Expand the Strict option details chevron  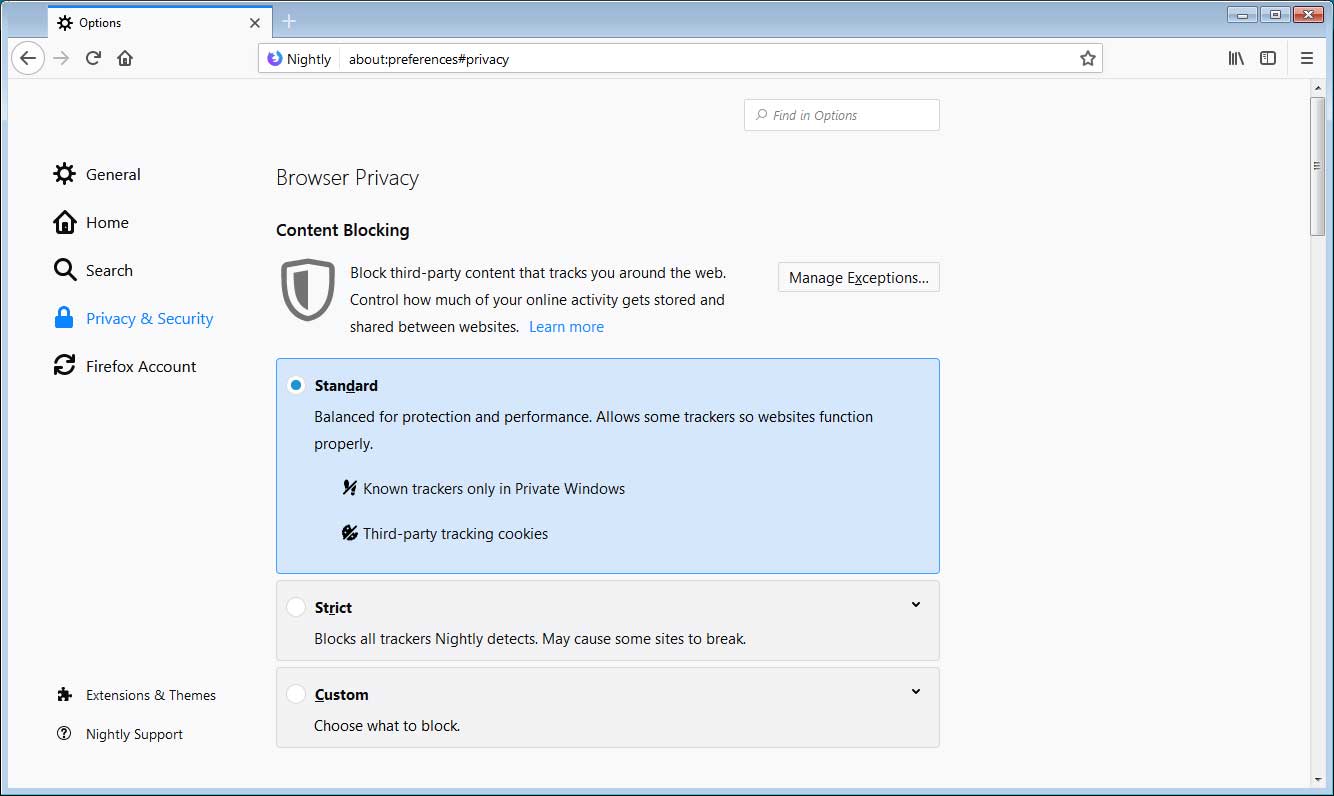[916, 604]
